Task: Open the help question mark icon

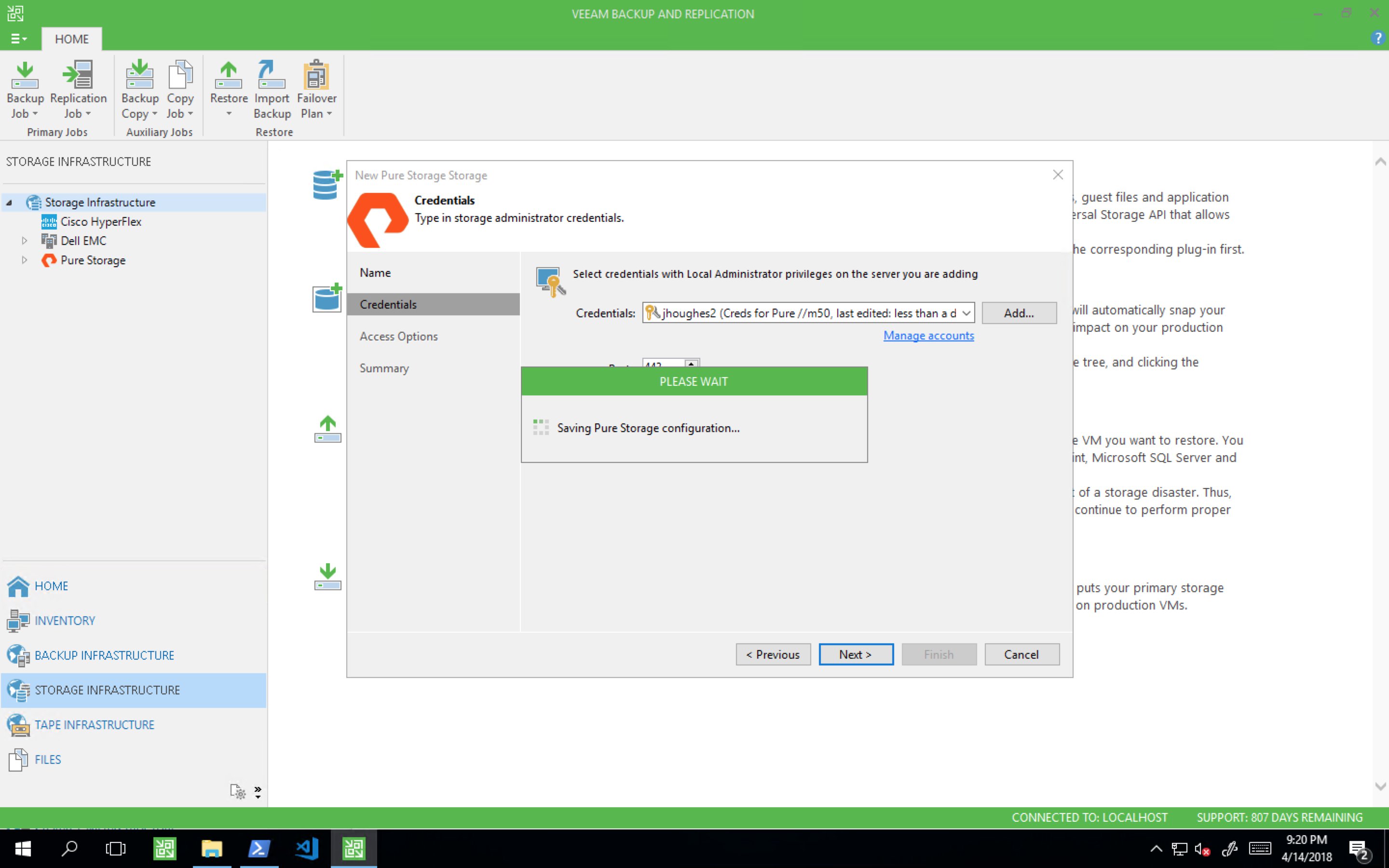Action: pos(1377,39)
